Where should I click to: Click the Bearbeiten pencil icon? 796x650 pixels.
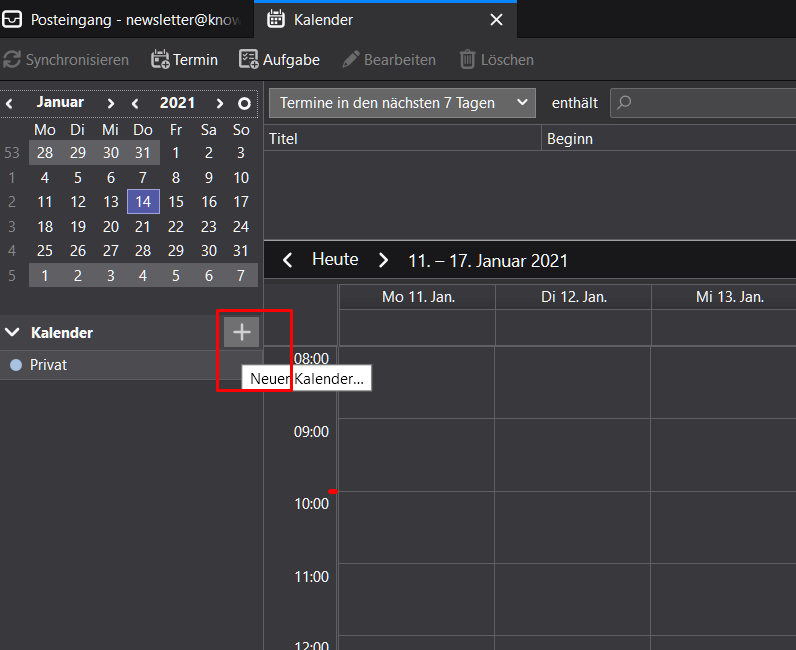[350, 60]
